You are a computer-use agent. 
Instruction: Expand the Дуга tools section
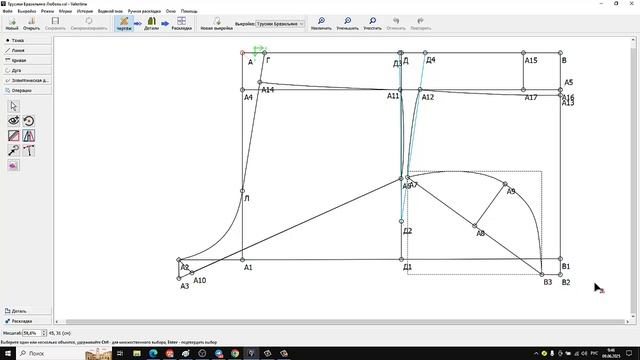coord(27,70)
